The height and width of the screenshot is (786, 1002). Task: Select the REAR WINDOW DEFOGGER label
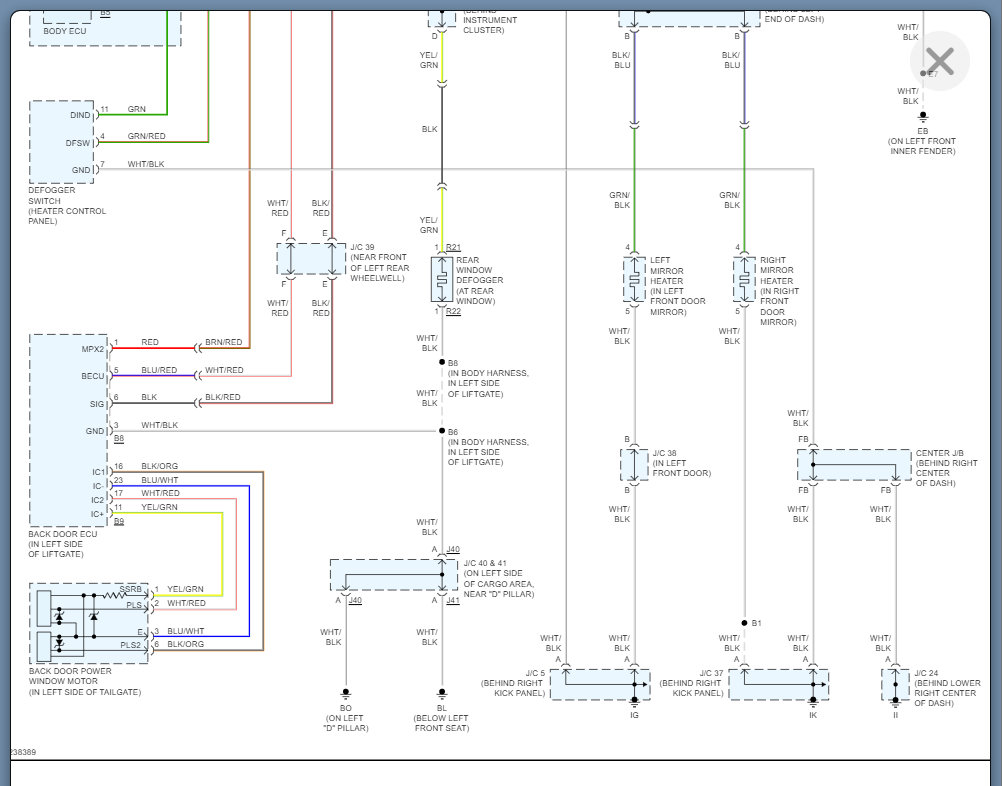point(479,281)
